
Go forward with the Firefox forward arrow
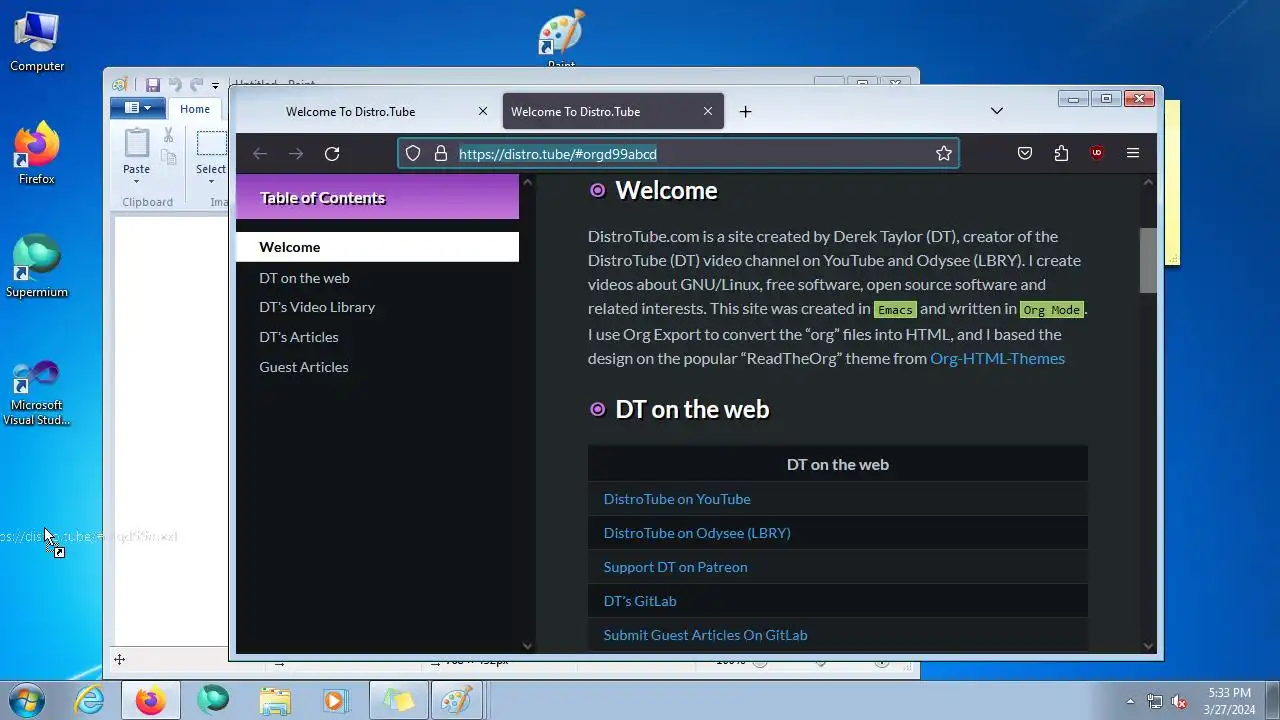296,153
